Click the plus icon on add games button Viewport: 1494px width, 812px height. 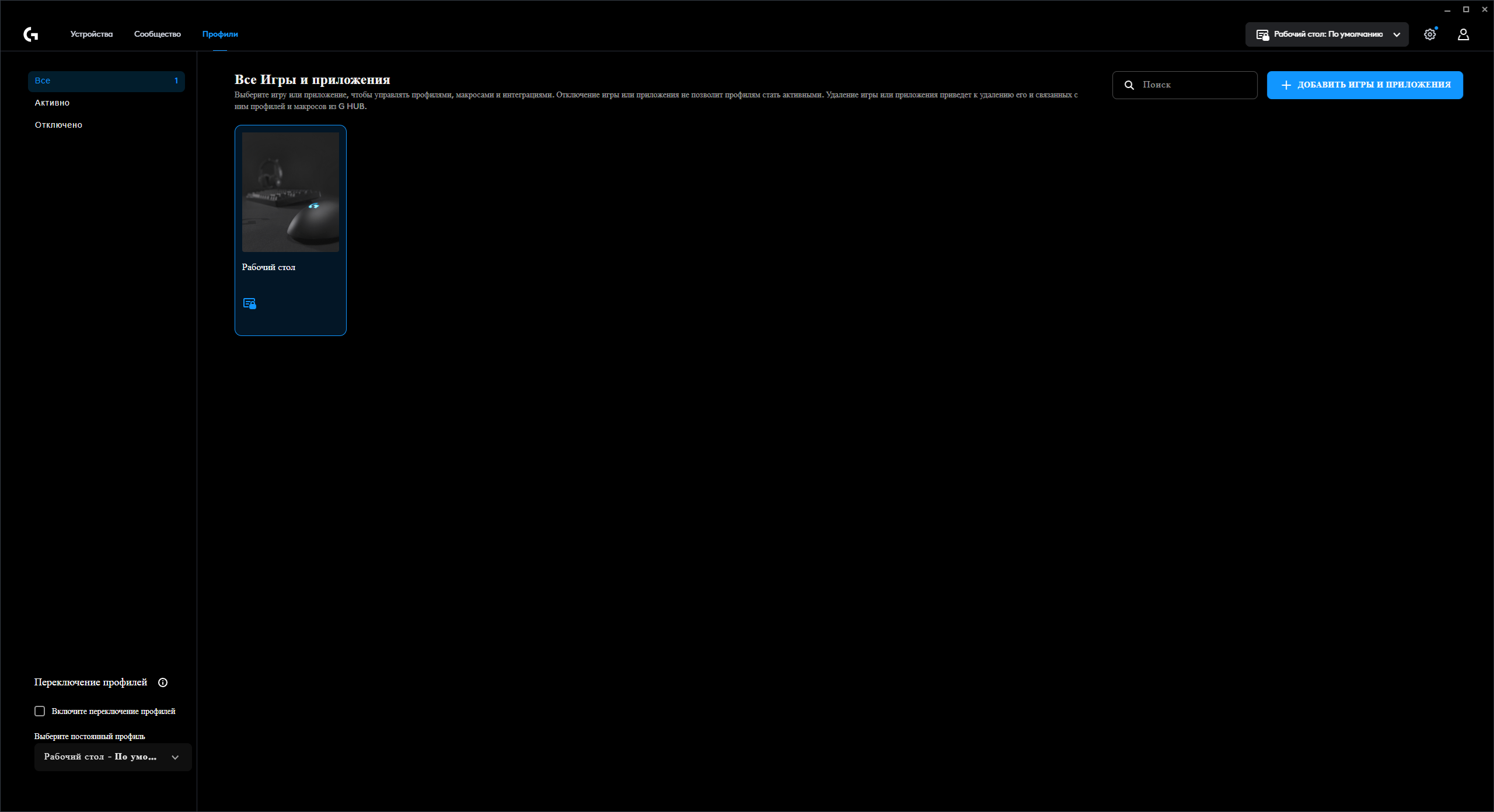1286,85
